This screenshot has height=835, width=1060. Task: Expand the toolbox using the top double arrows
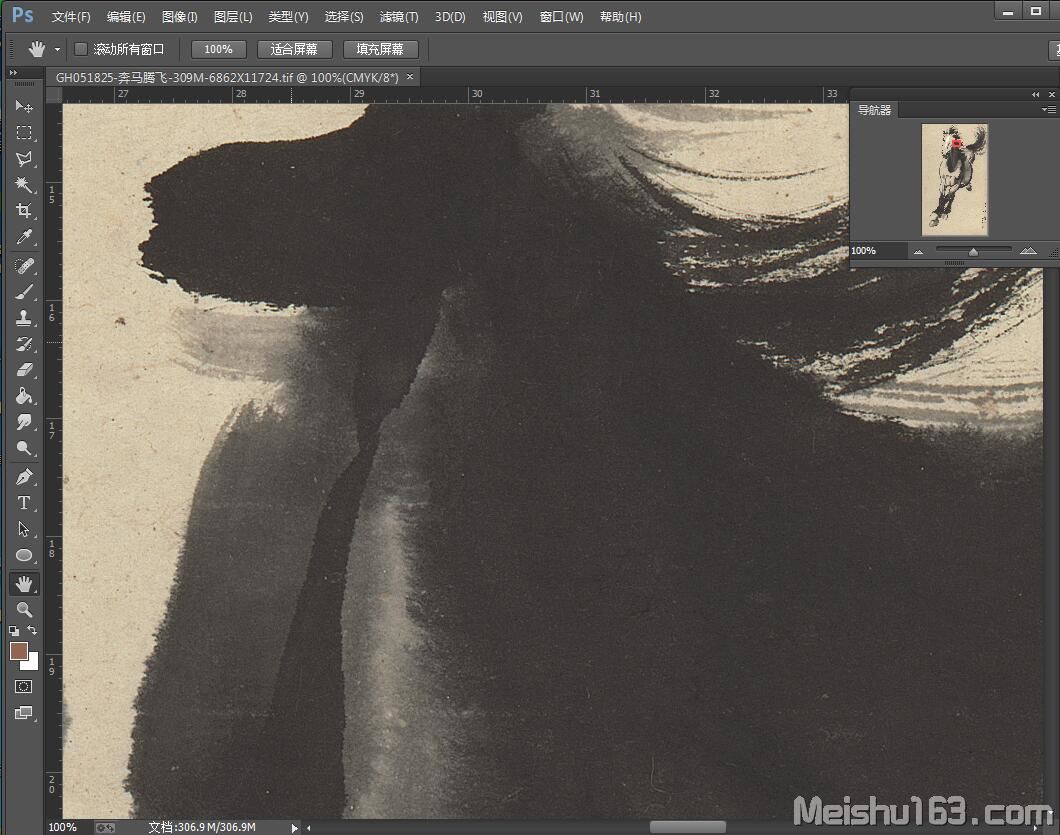13,72
